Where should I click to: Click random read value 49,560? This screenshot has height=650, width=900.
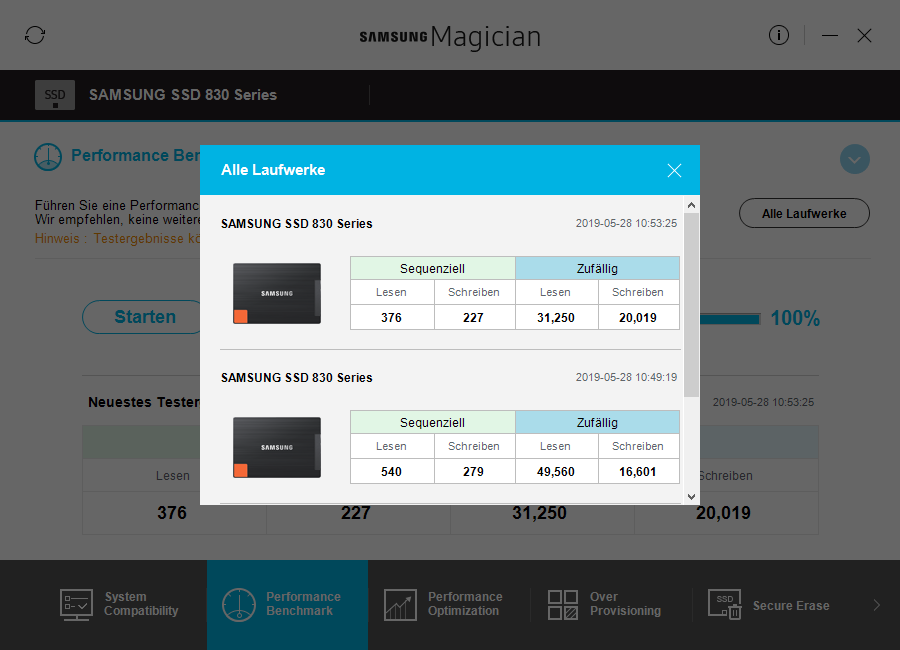(x=556, y=471)
